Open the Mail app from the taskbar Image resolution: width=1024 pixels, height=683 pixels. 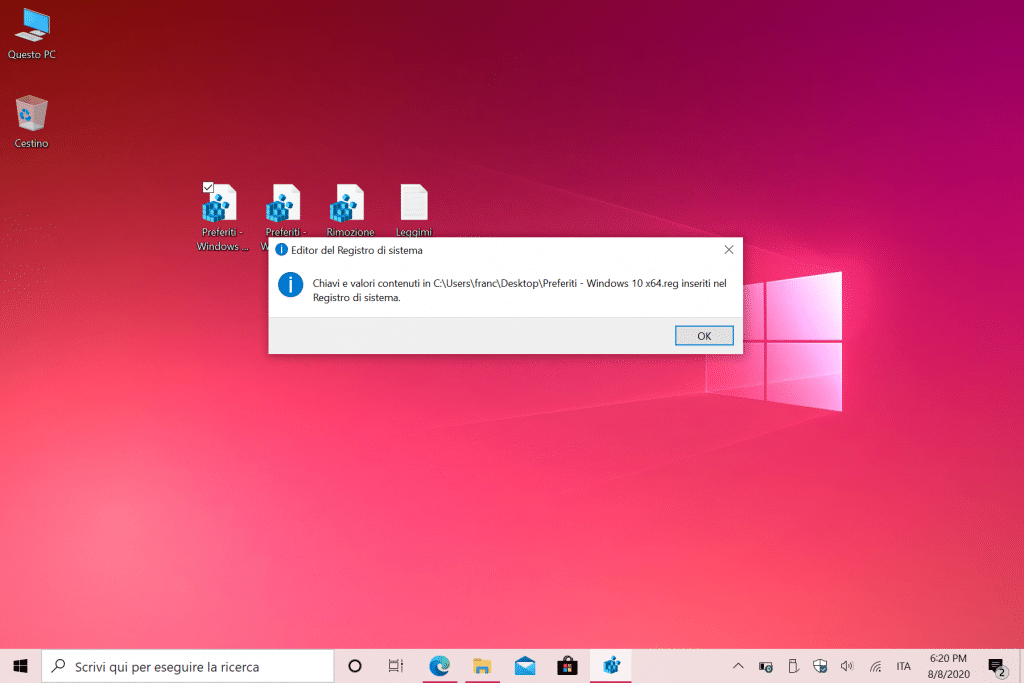pyautogui.click(x=525, y=666)
